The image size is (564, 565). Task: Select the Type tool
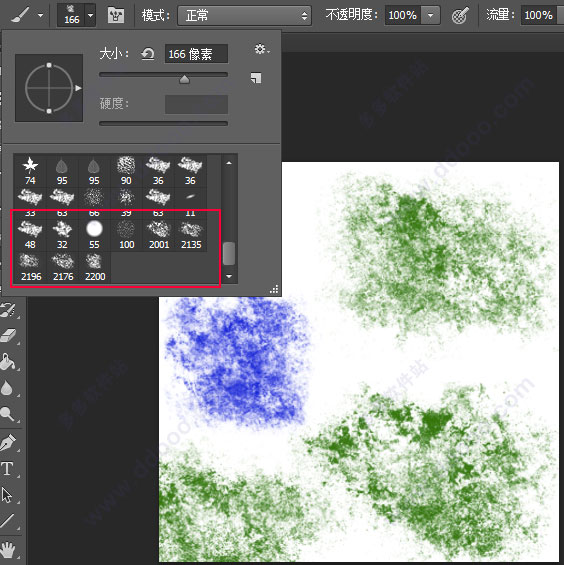point(7,469)
